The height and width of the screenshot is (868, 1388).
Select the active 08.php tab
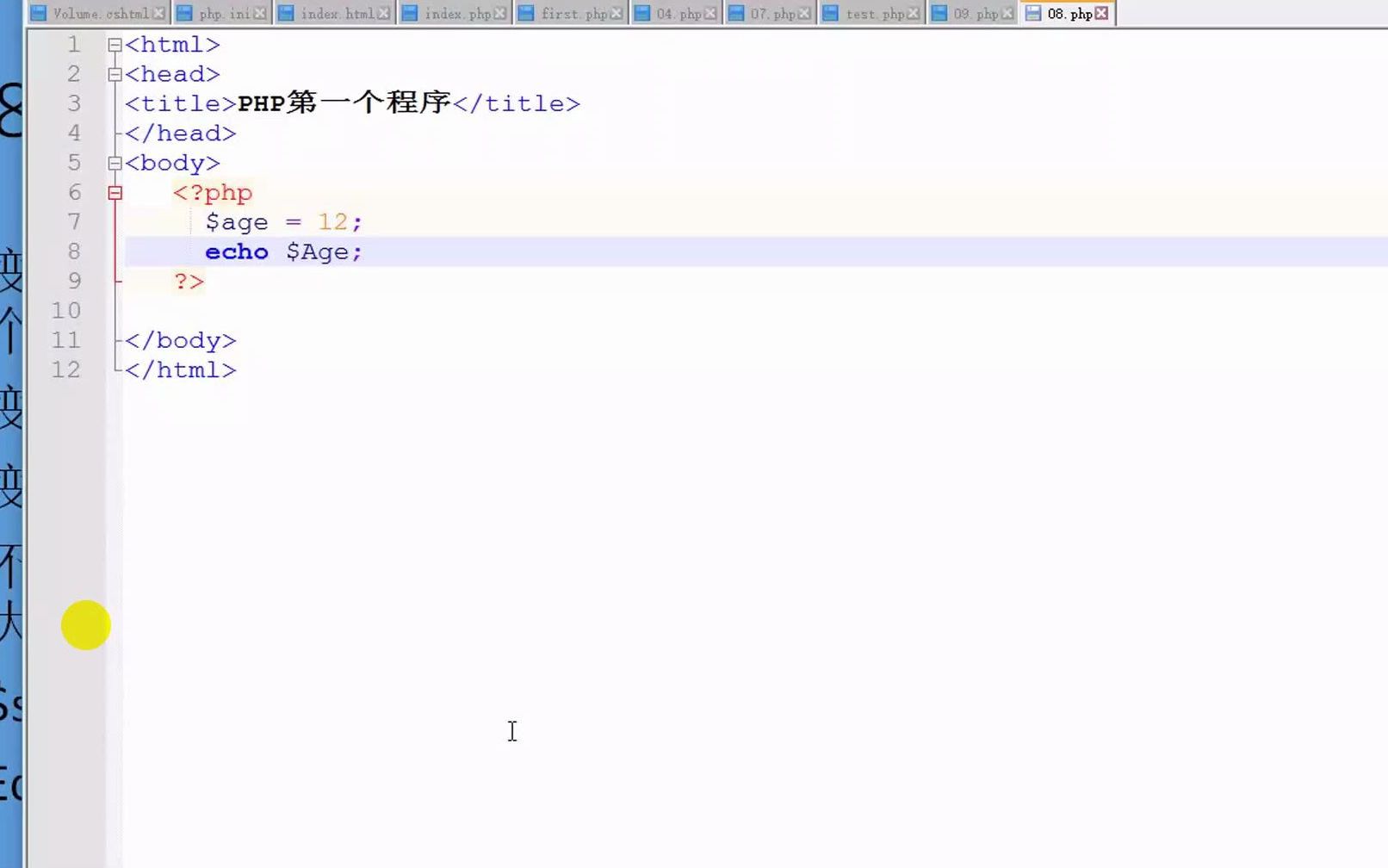(x=1069, y=14)
